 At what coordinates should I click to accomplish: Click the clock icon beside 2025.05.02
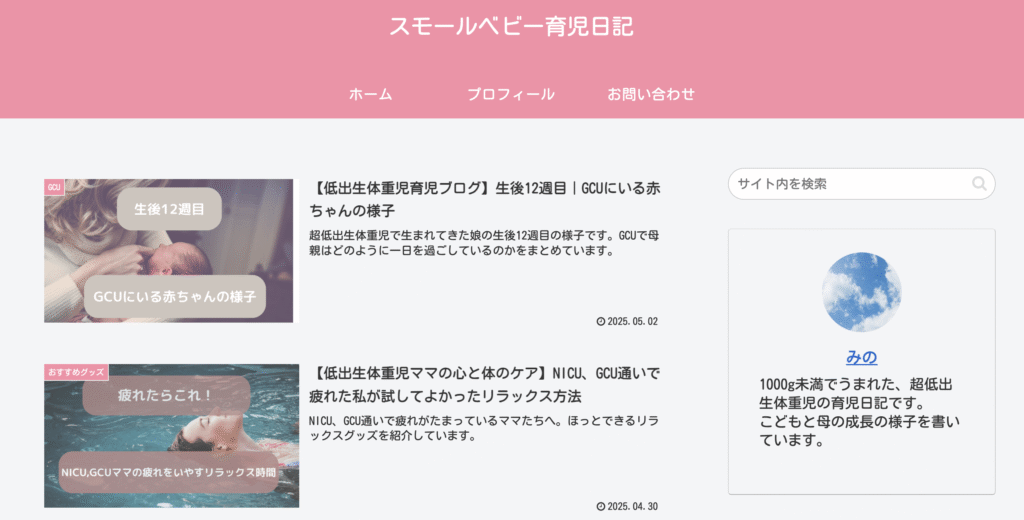coord(601,321)
